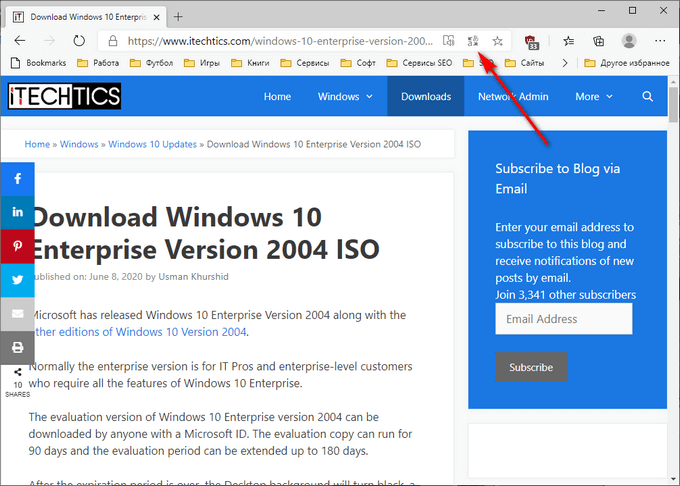The image size is (680, 486).
Task: Click the Windows breadcrumb link
Action: [79, 144]
